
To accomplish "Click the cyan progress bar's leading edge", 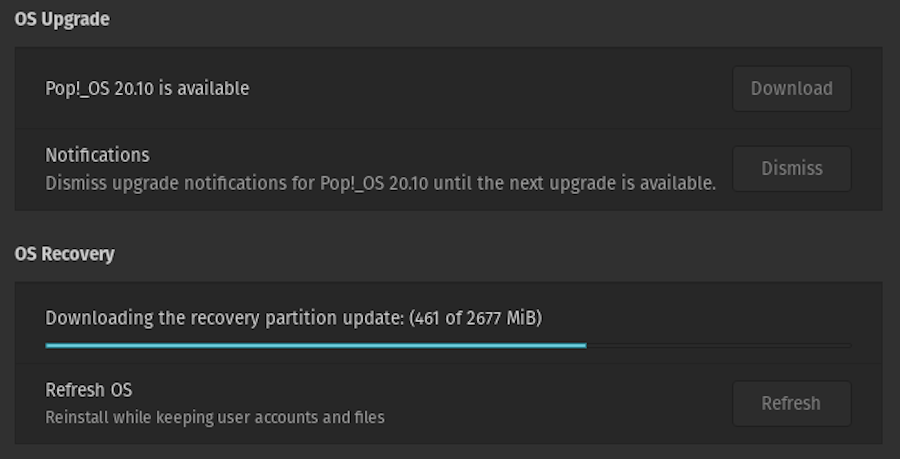I will [x=585, y=345].
